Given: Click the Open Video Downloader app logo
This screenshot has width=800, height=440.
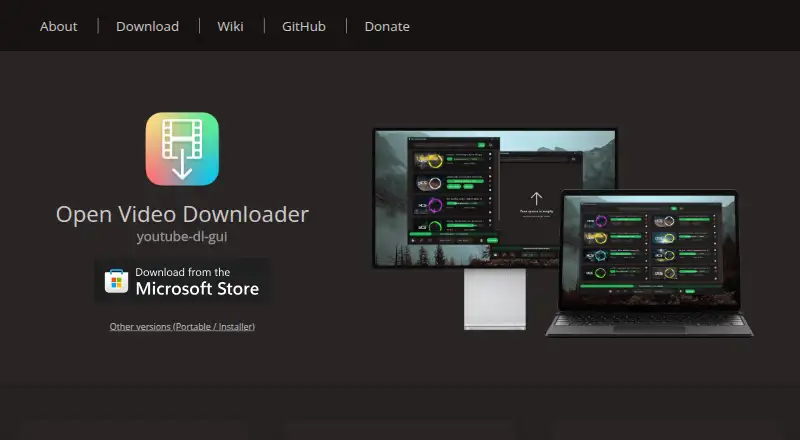Looking at the screenshot, I should (182, 149).
